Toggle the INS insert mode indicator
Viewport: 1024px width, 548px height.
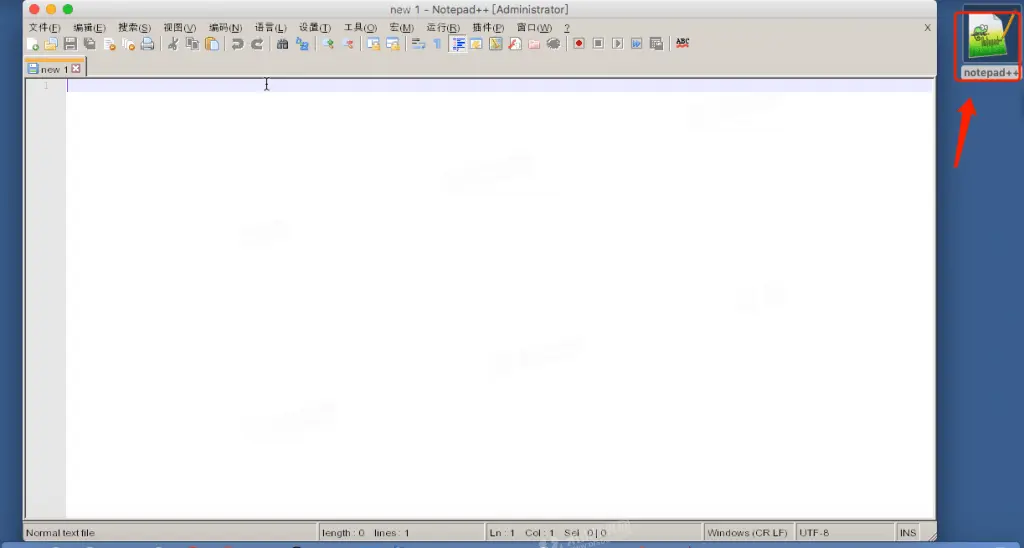[x=908, y=533]
